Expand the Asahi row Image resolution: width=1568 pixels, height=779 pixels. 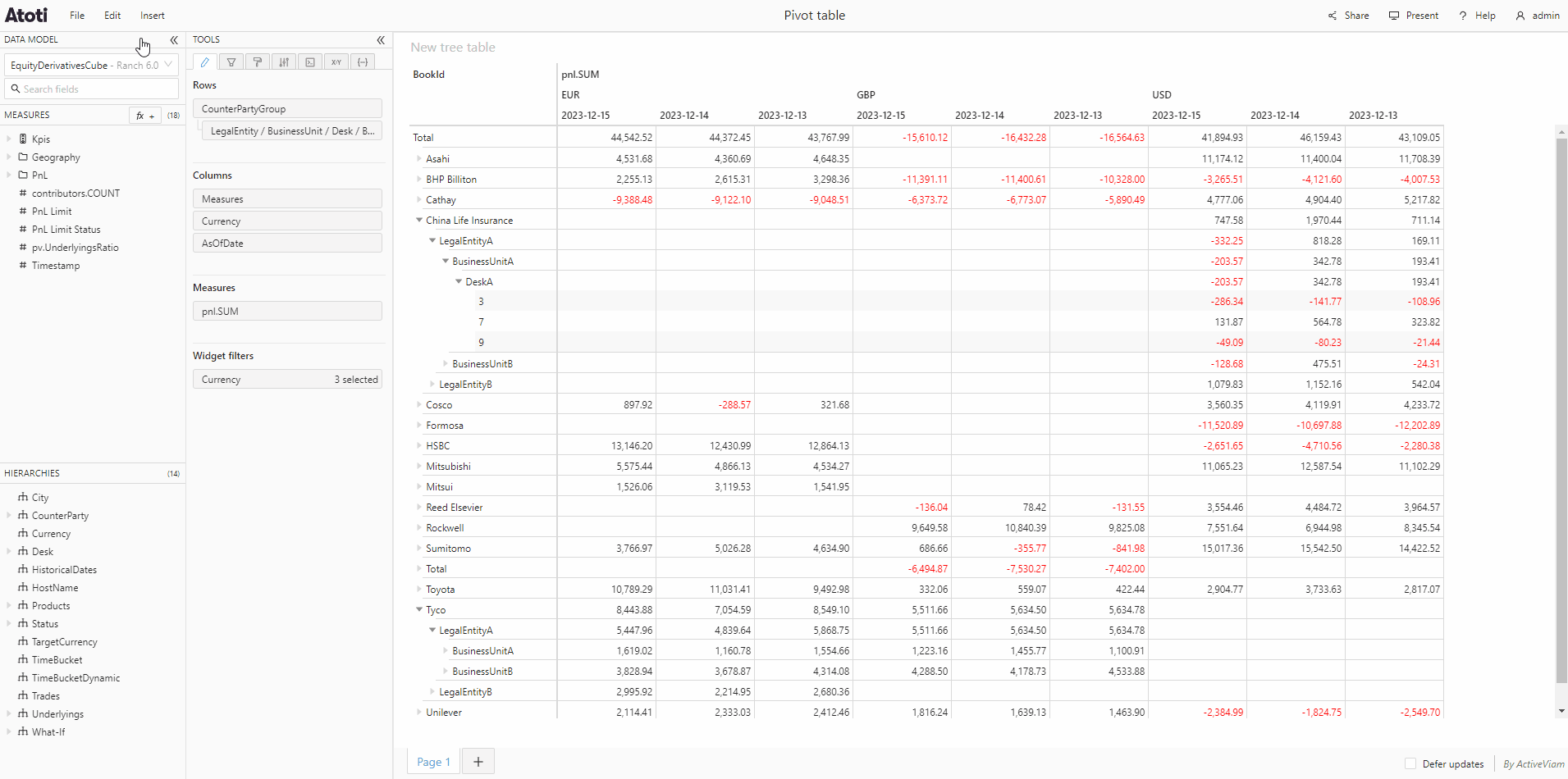point(419,158)
